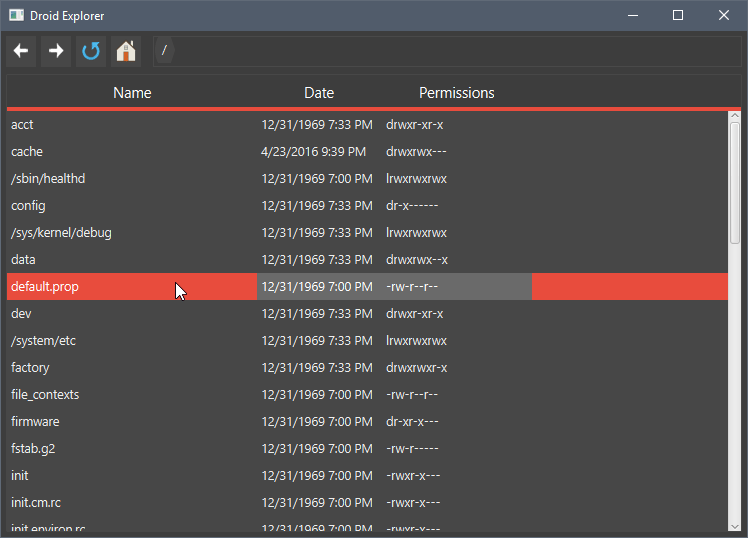Go back with the left arrow

(x=21, y=51)
